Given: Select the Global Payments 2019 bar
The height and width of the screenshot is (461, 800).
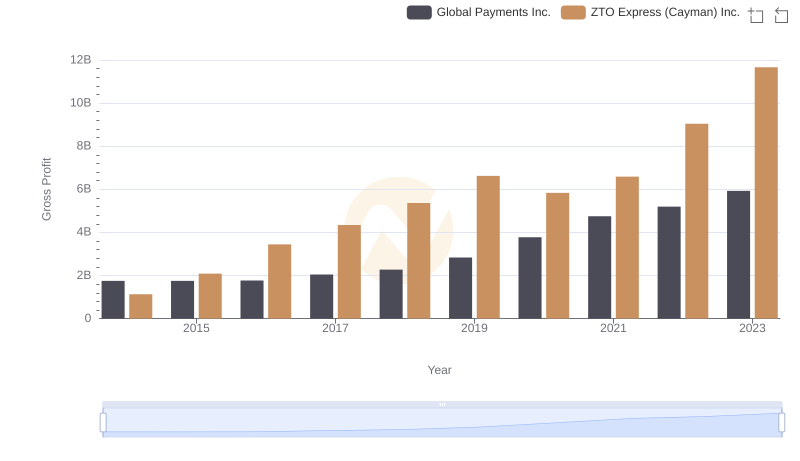Looking at the screenshot, I should pyautogui.click(x=460, y=288).
